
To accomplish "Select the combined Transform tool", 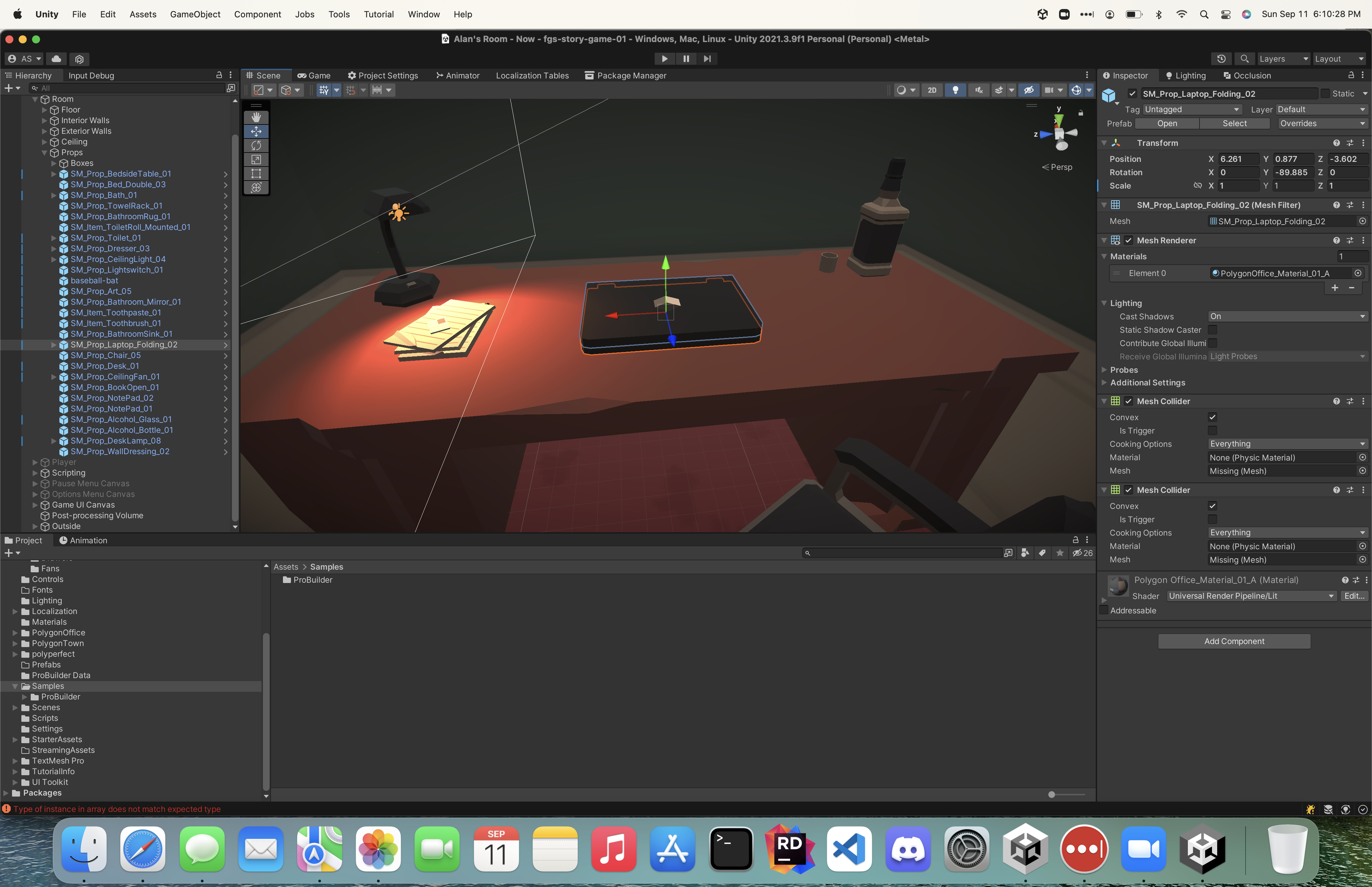I will click(x=256, y=187).
